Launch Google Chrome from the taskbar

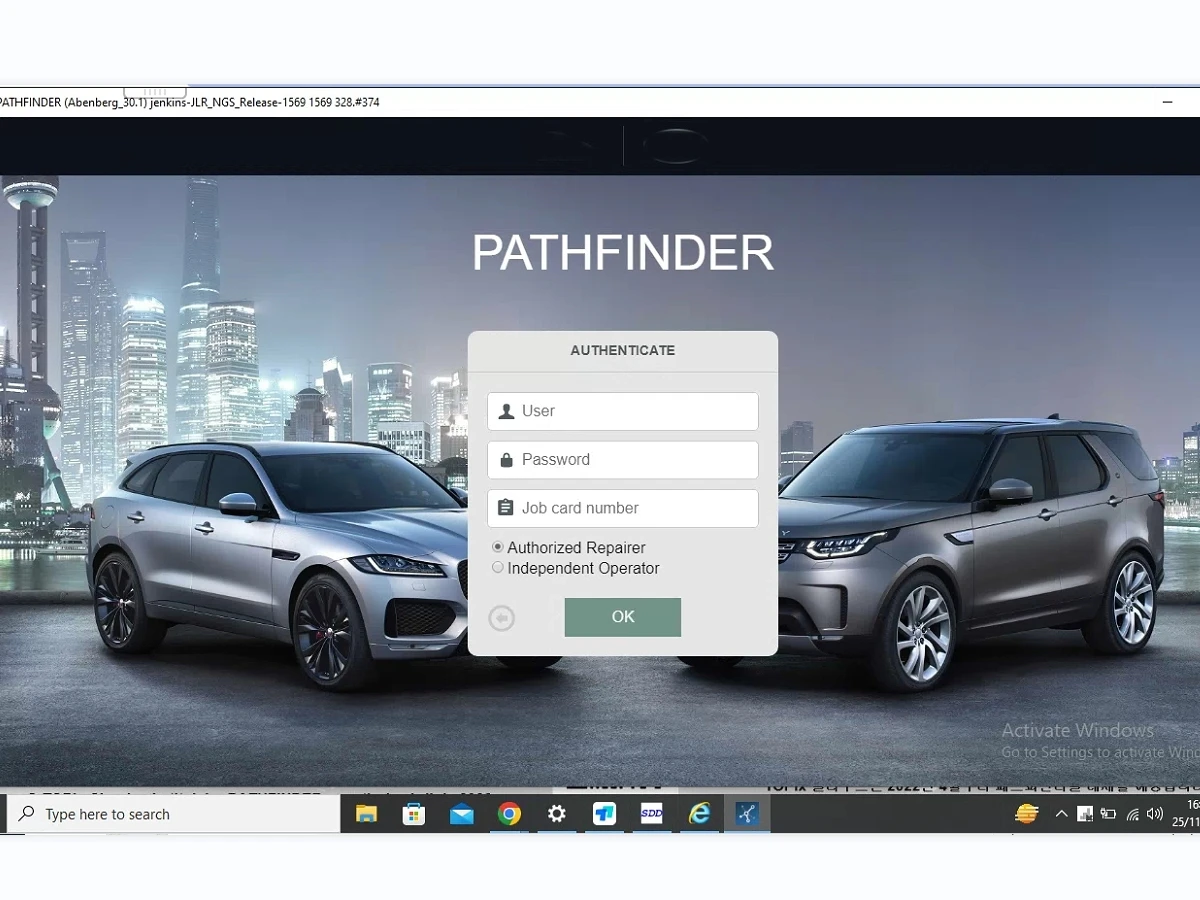coord(509,814)
